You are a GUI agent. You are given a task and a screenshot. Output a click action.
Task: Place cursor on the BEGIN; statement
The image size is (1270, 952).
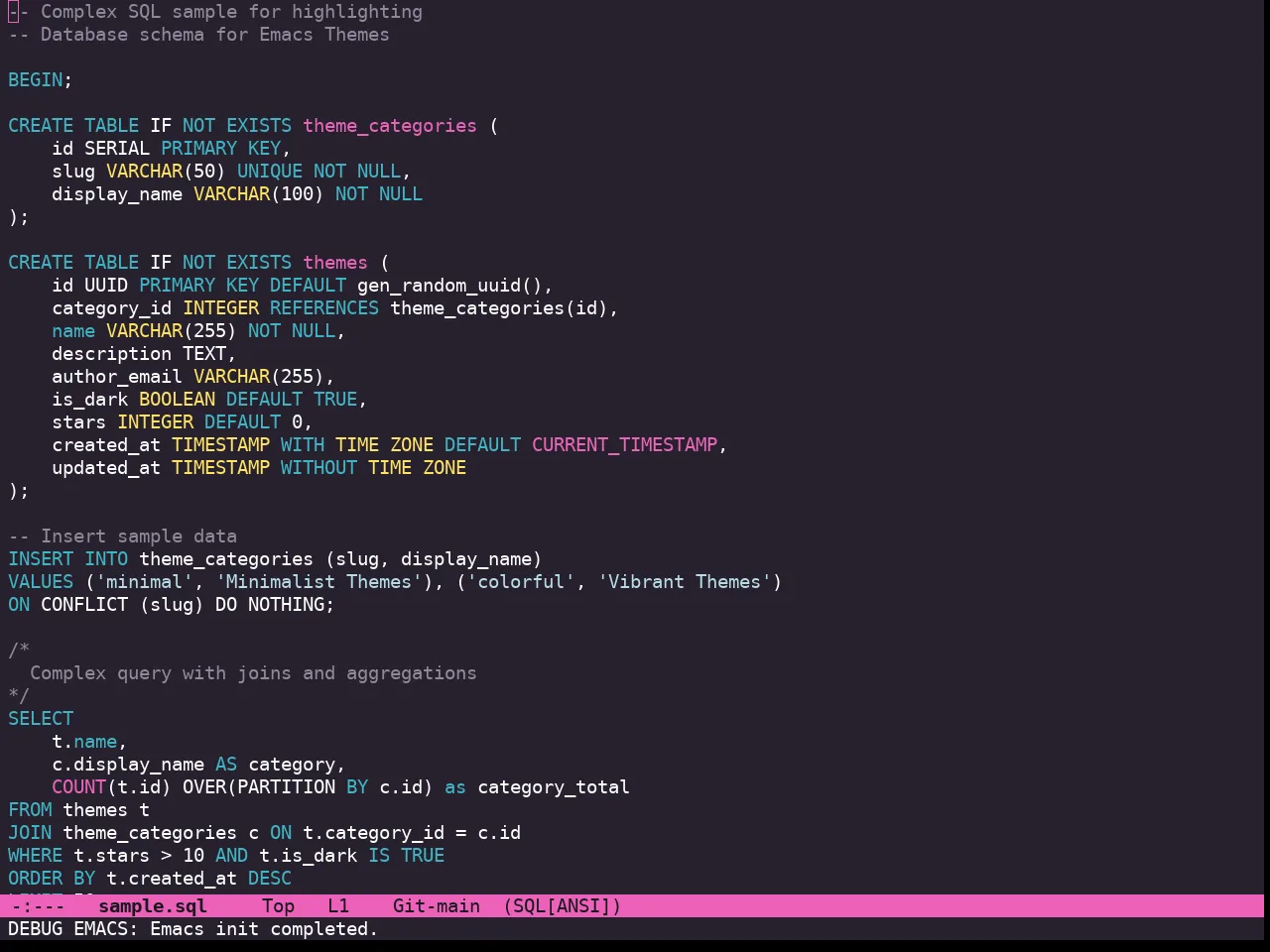click(x=41, y=80)
